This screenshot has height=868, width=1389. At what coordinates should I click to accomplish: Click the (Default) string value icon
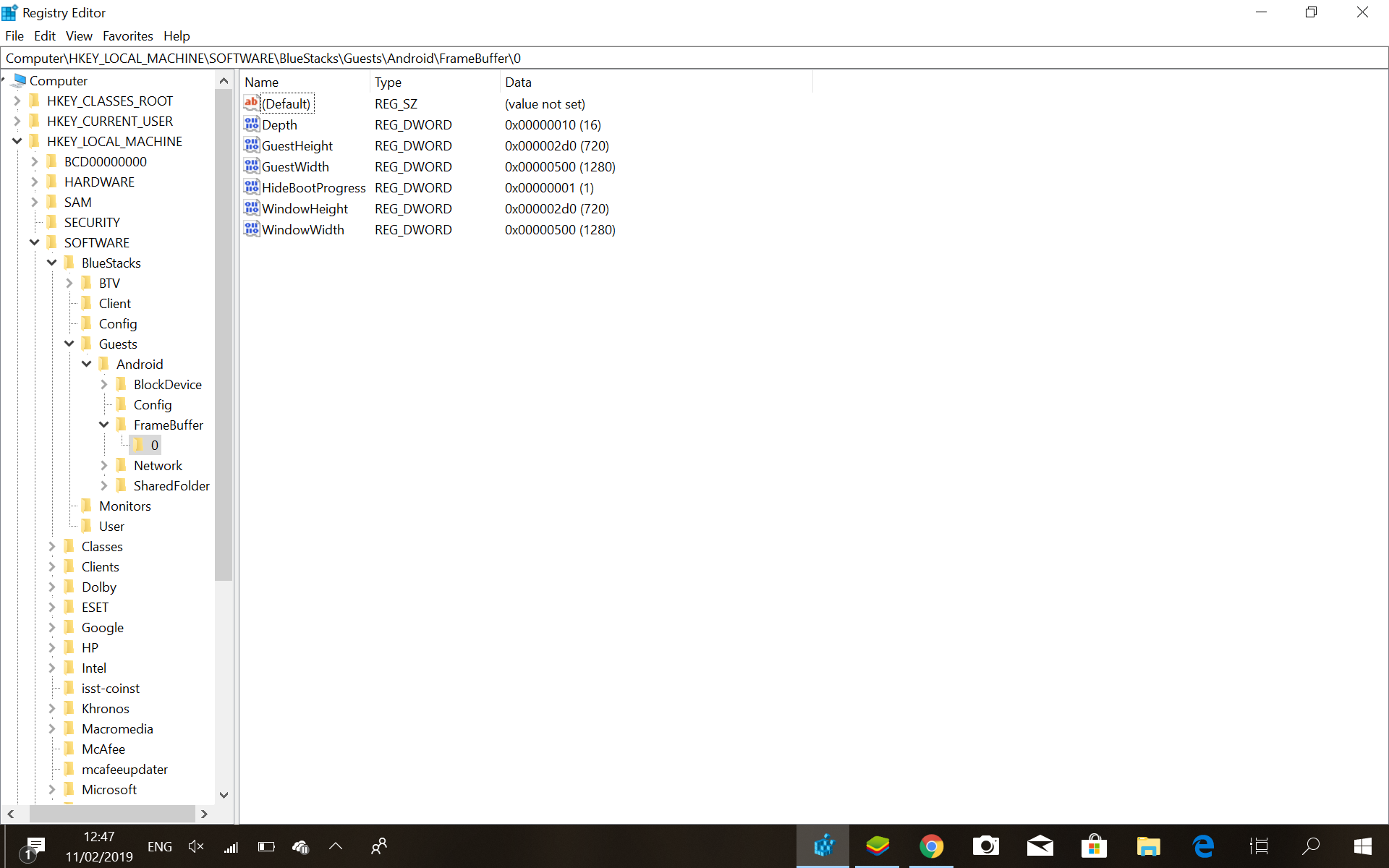tap(252, 103)
